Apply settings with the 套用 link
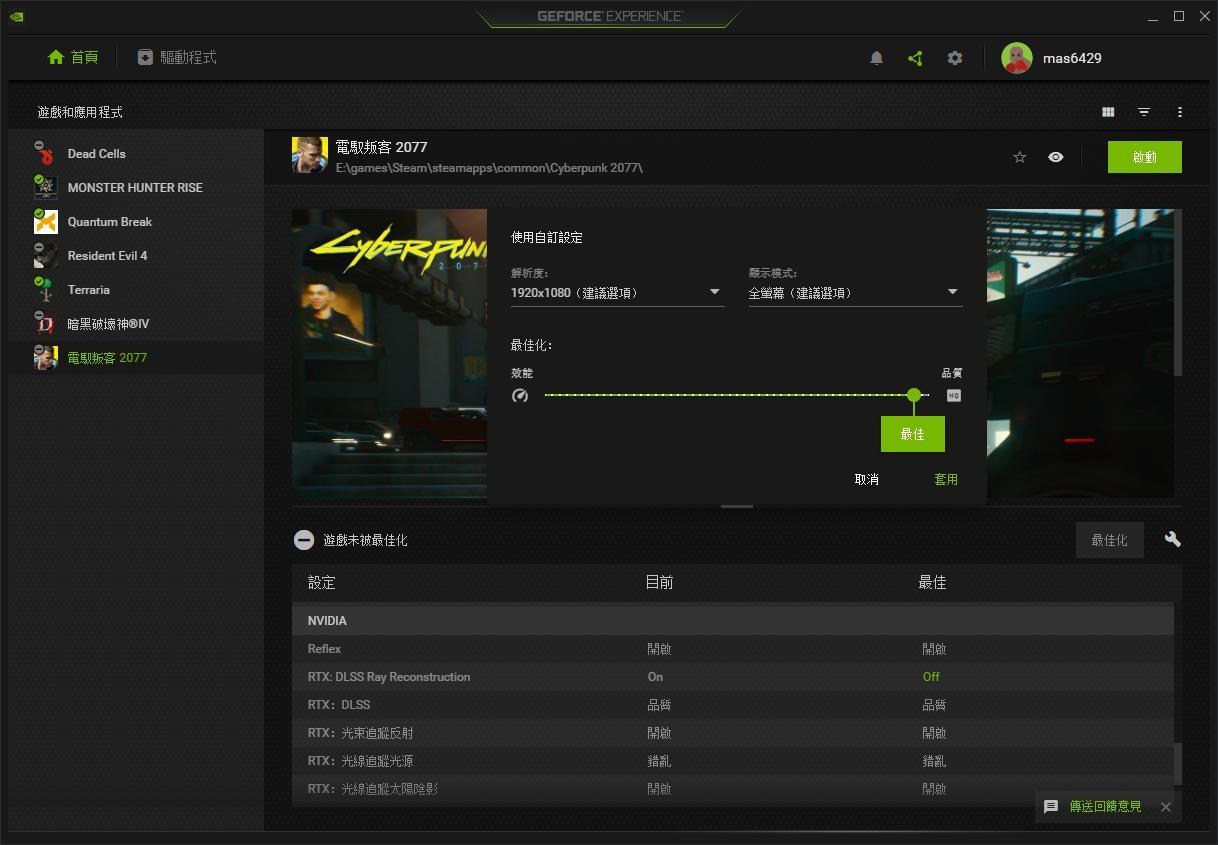The width and height of the screenshot is (1218, 845). pyautogui.click(x=946, y=479)
